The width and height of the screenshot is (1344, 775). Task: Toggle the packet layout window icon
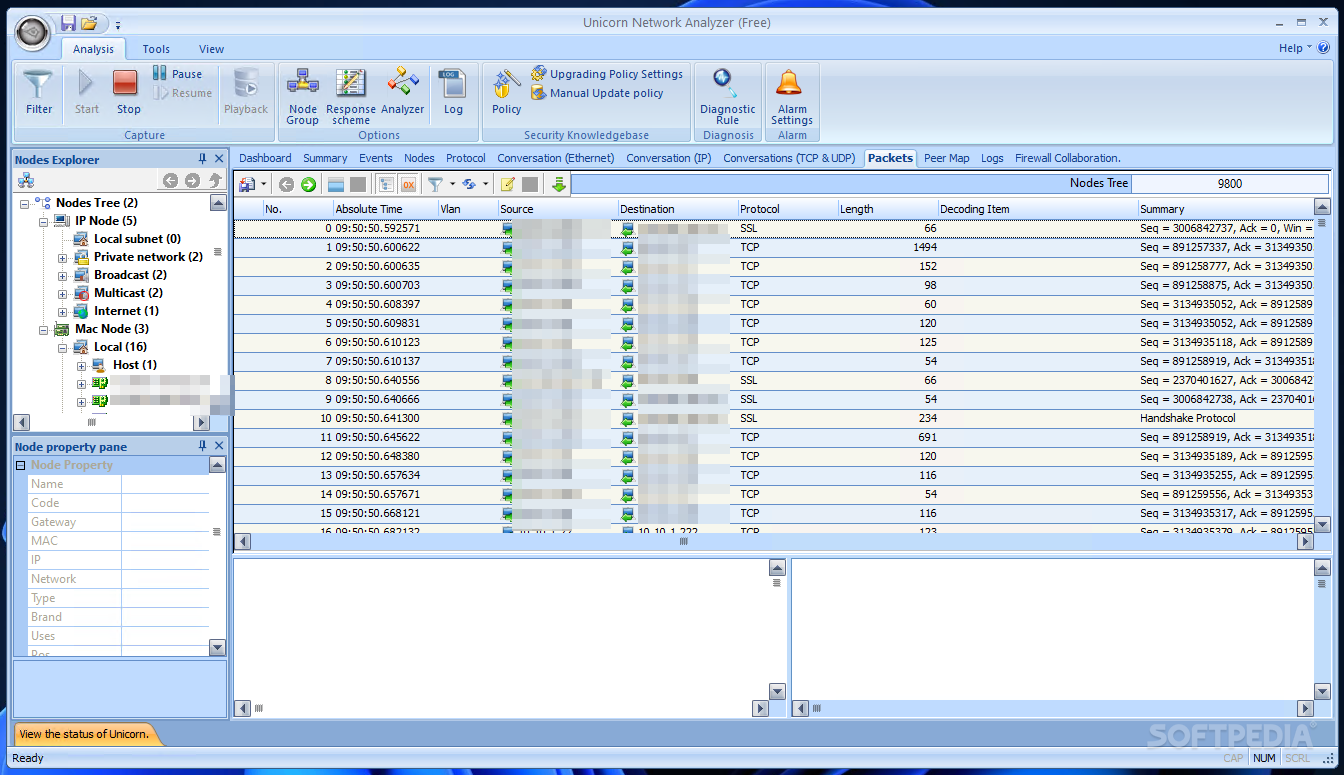(336, 184)
